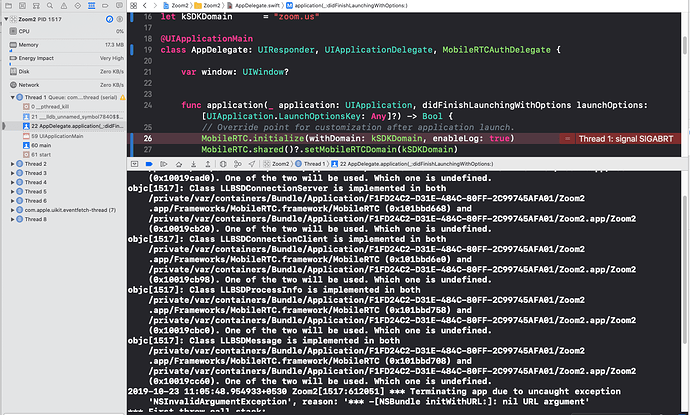
Task: Step over in the debug bar
Action: [179, 164]
